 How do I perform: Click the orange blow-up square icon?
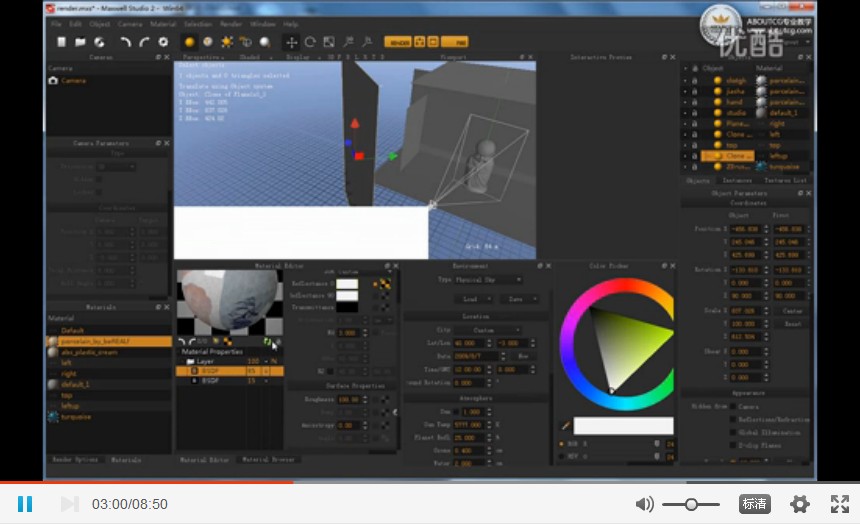pyautogui.click(x=433, y=42)
